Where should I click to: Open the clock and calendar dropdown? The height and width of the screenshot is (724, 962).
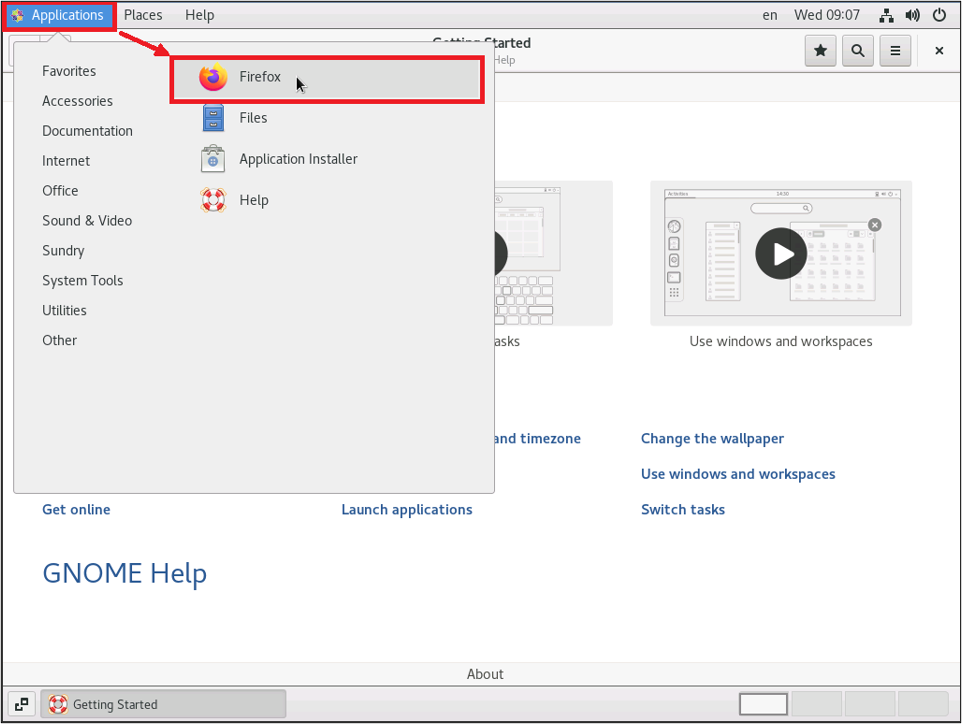tap(826, 15)
